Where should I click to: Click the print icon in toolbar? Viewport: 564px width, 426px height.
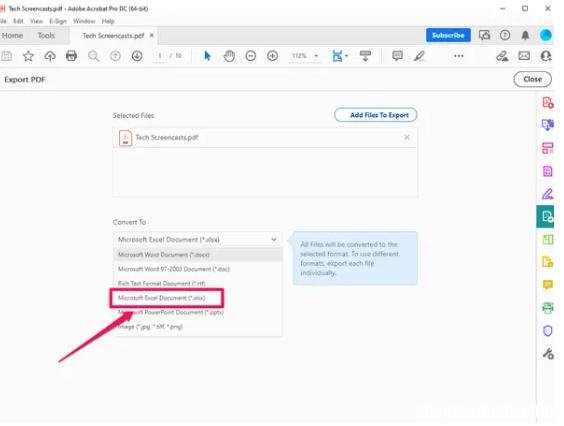pos(71,56)
